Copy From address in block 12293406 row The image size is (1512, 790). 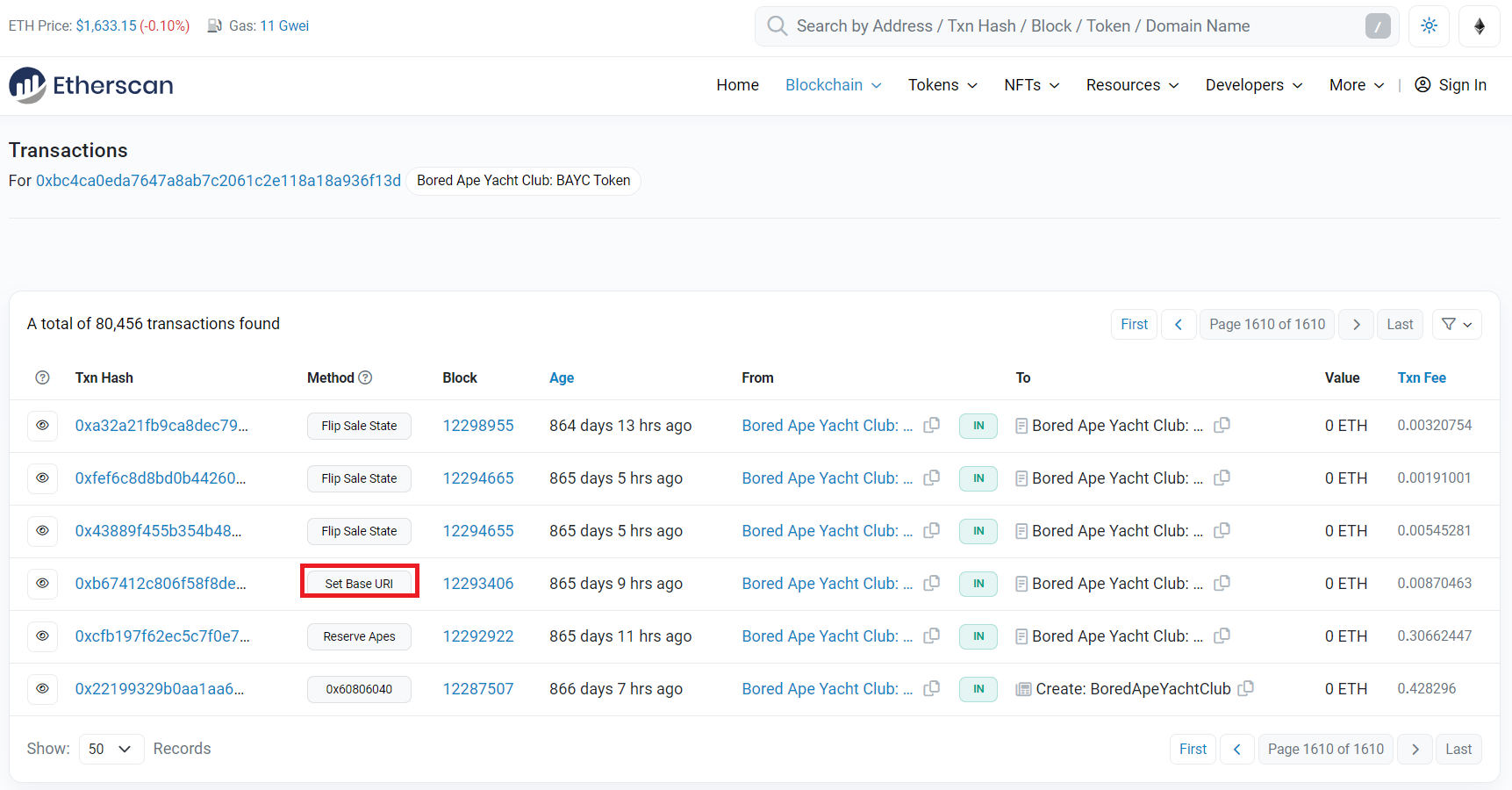[932, 583]
